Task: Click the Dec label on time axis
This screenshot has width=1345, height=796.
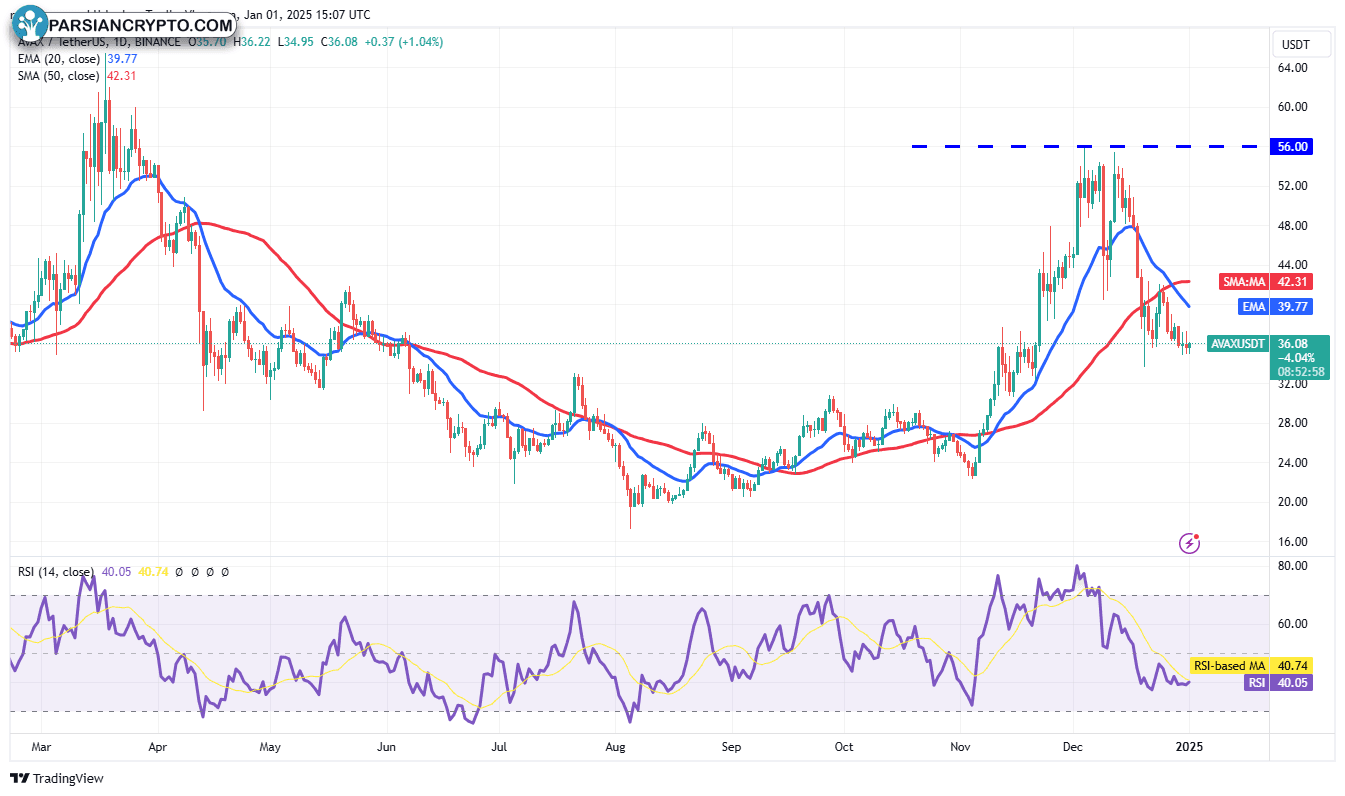Action: tap(1074, 746)
